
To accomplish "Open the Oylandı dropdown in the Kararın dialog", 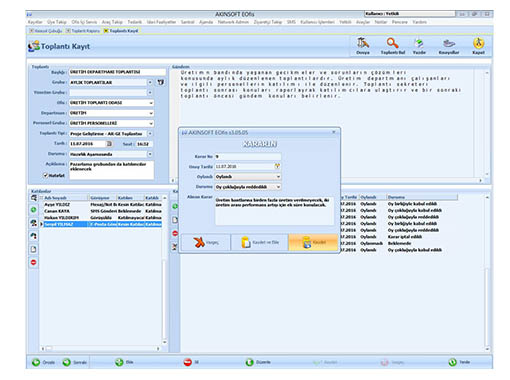I will click(278, 176).
